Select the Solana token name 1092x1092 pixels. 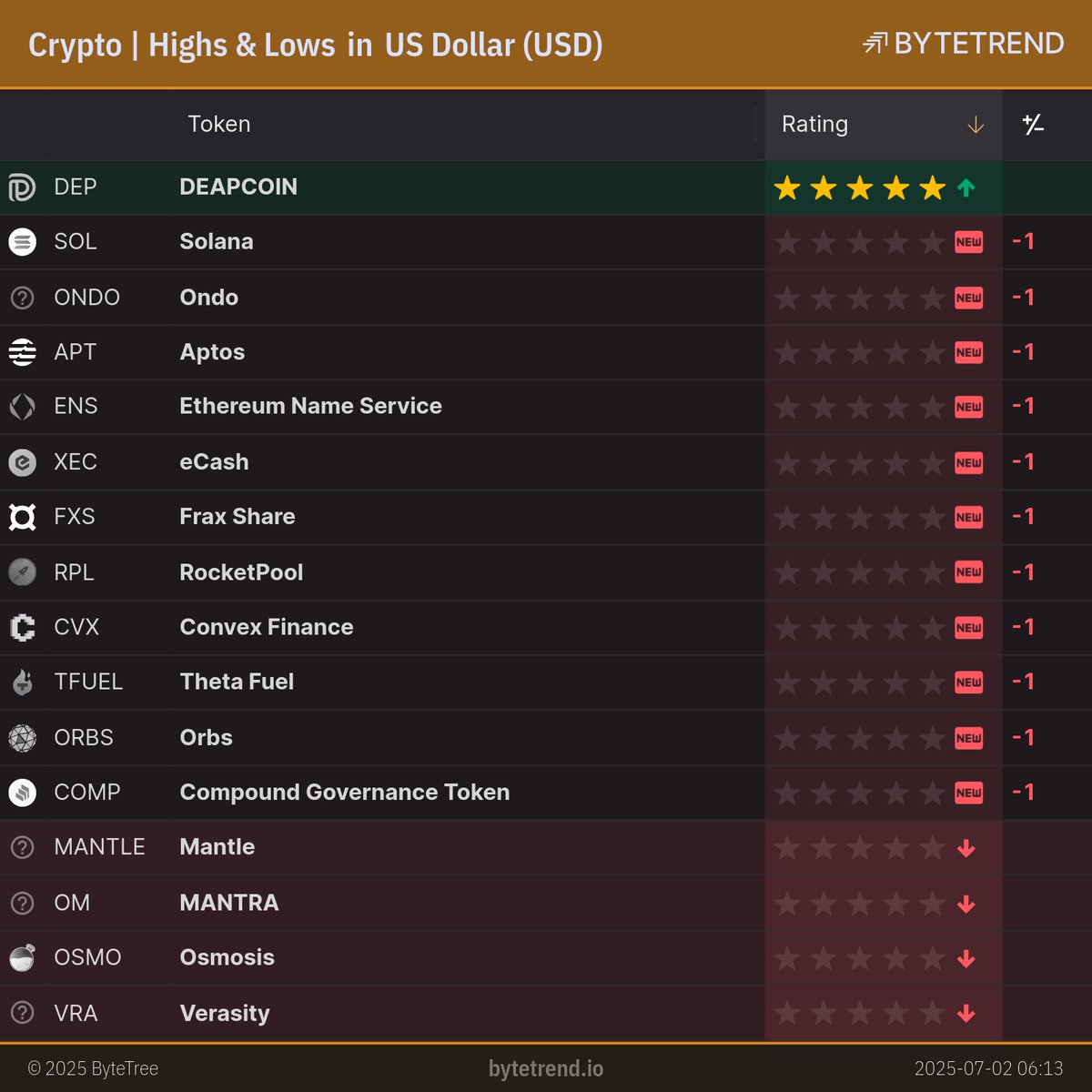point(217,241)
